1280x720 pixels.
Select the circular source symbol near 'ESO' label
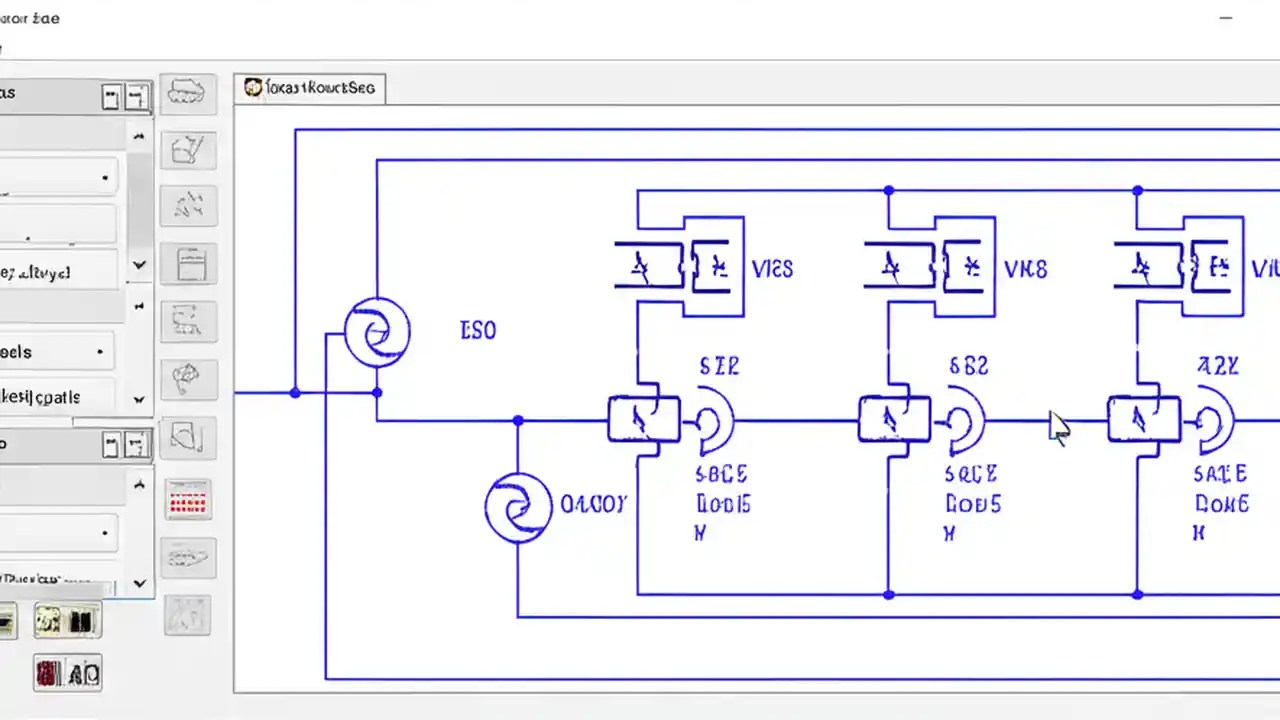click(x=377, y=332)
